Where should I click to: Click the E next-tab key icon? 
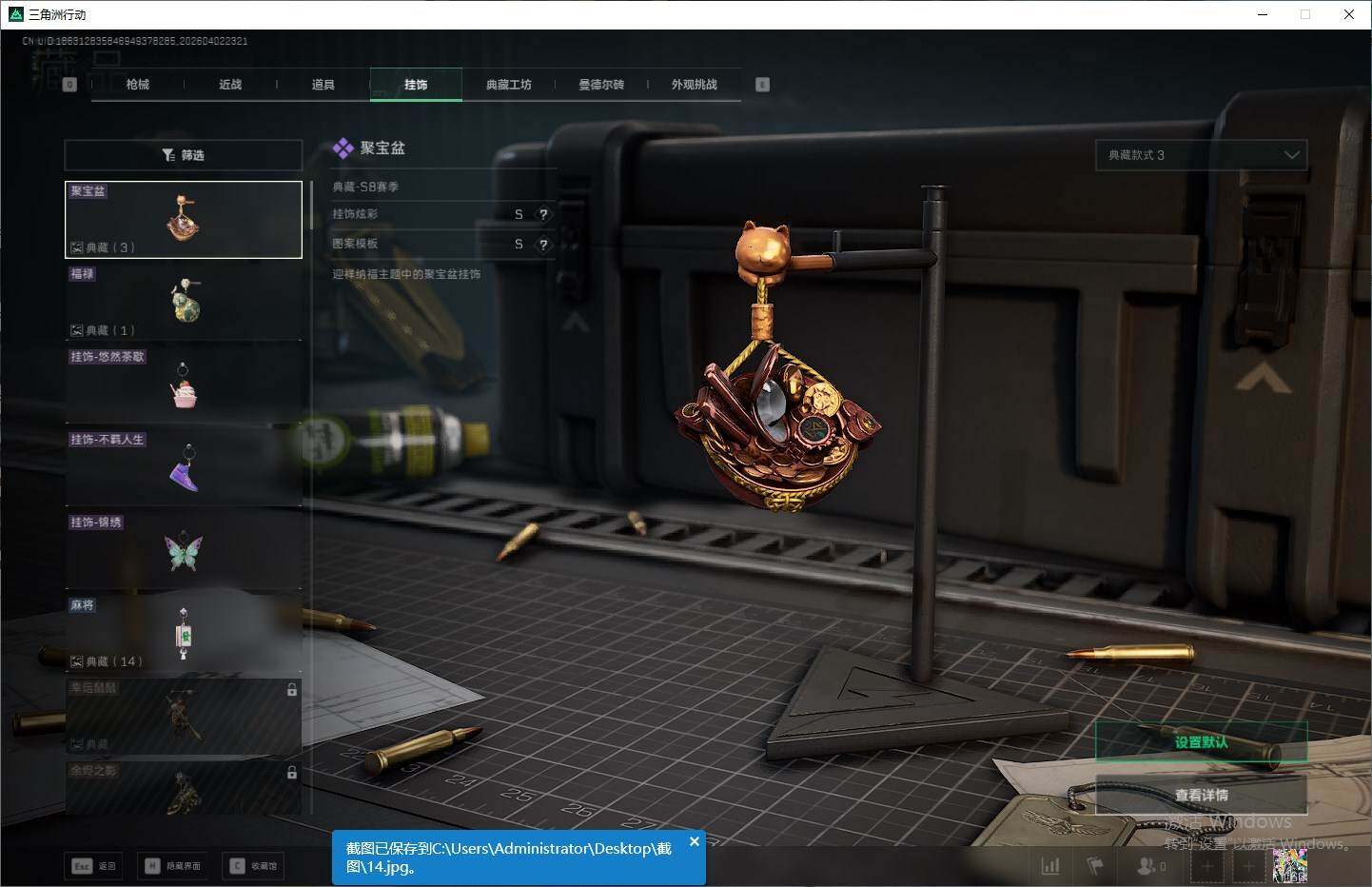(x=762, y=85)
